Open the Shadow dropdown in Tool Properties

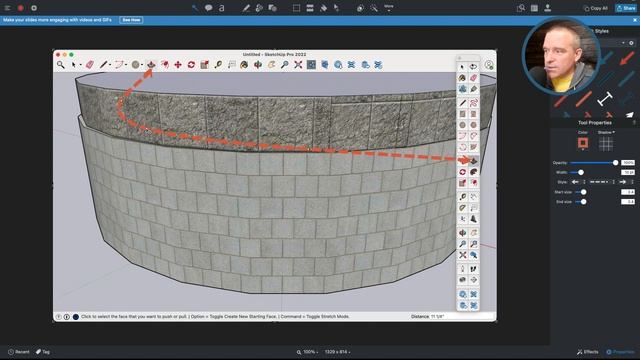point(606,132)
